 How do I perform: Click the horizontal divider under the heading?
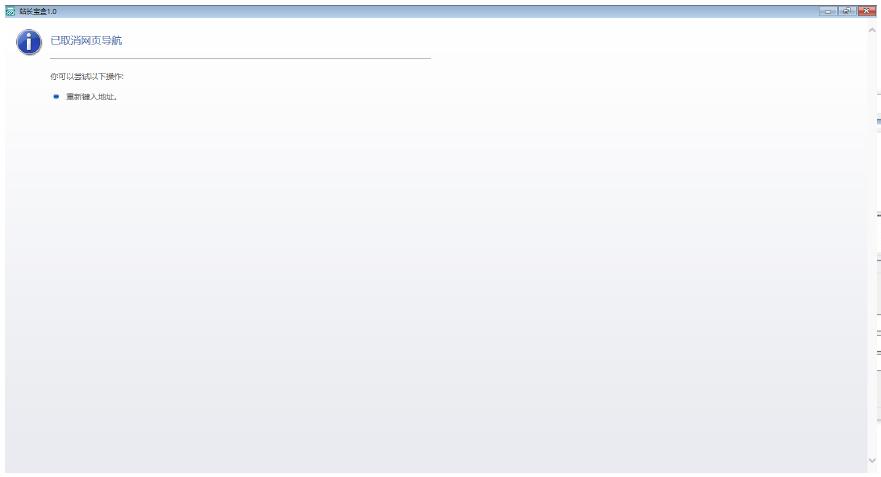[240, 58]
